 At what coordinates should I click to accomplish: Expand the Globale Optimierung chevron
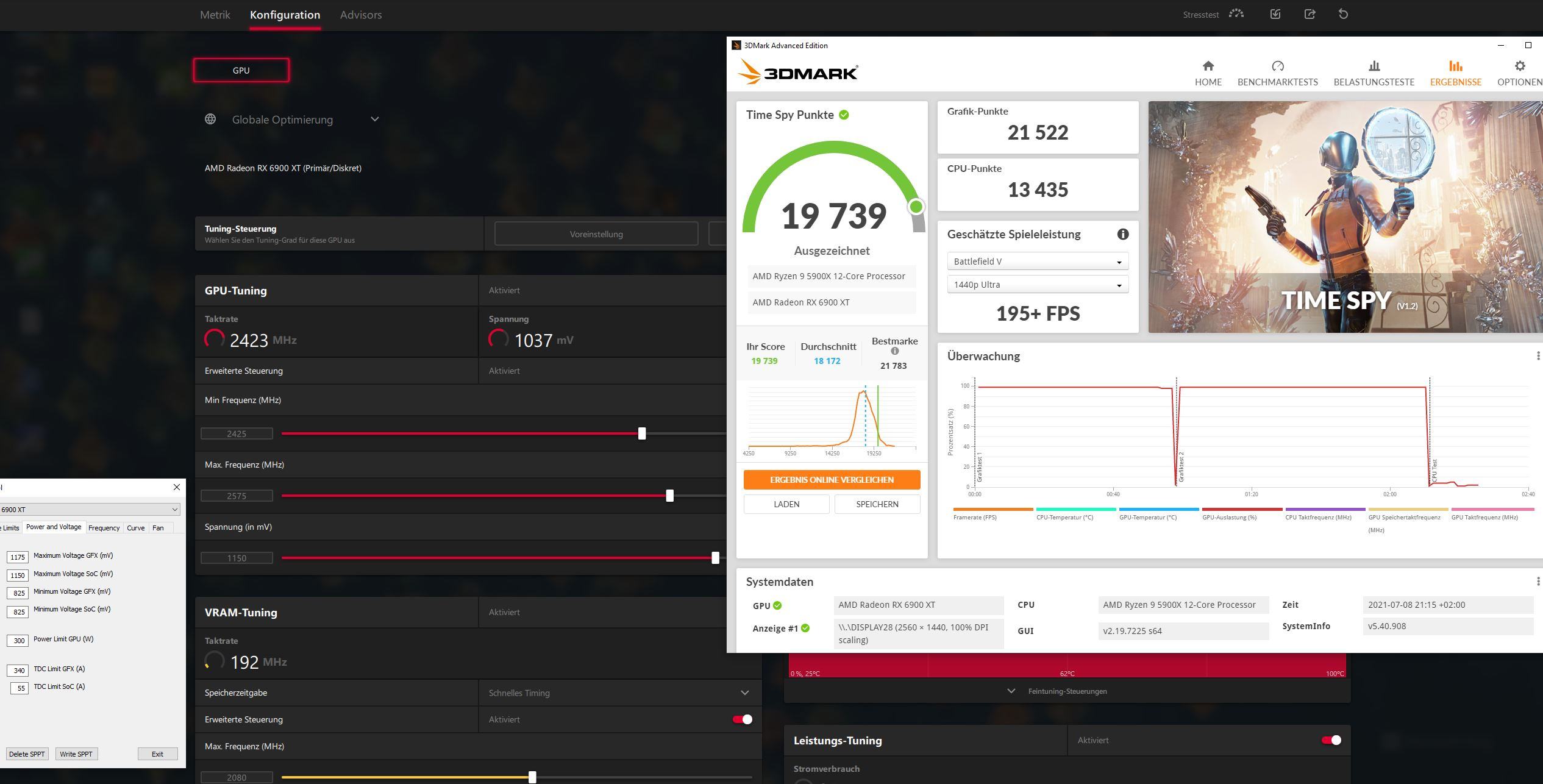click(374, 119)
